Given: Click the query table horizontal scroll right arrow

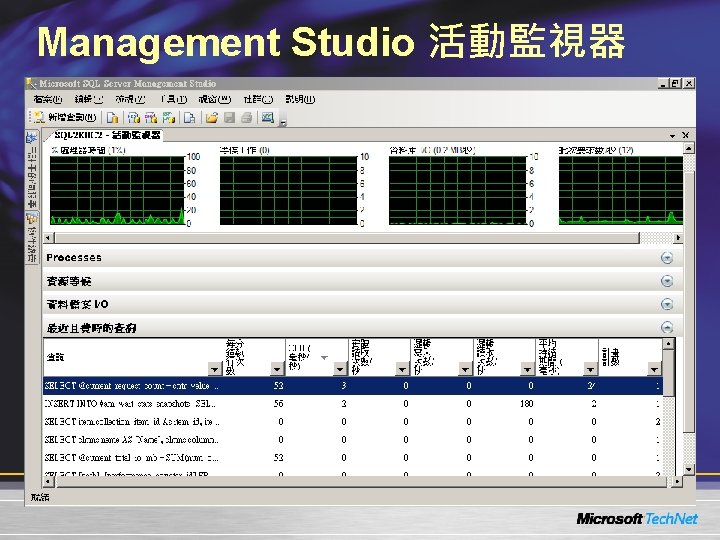Looking at the screenshot, I should 677,481.
